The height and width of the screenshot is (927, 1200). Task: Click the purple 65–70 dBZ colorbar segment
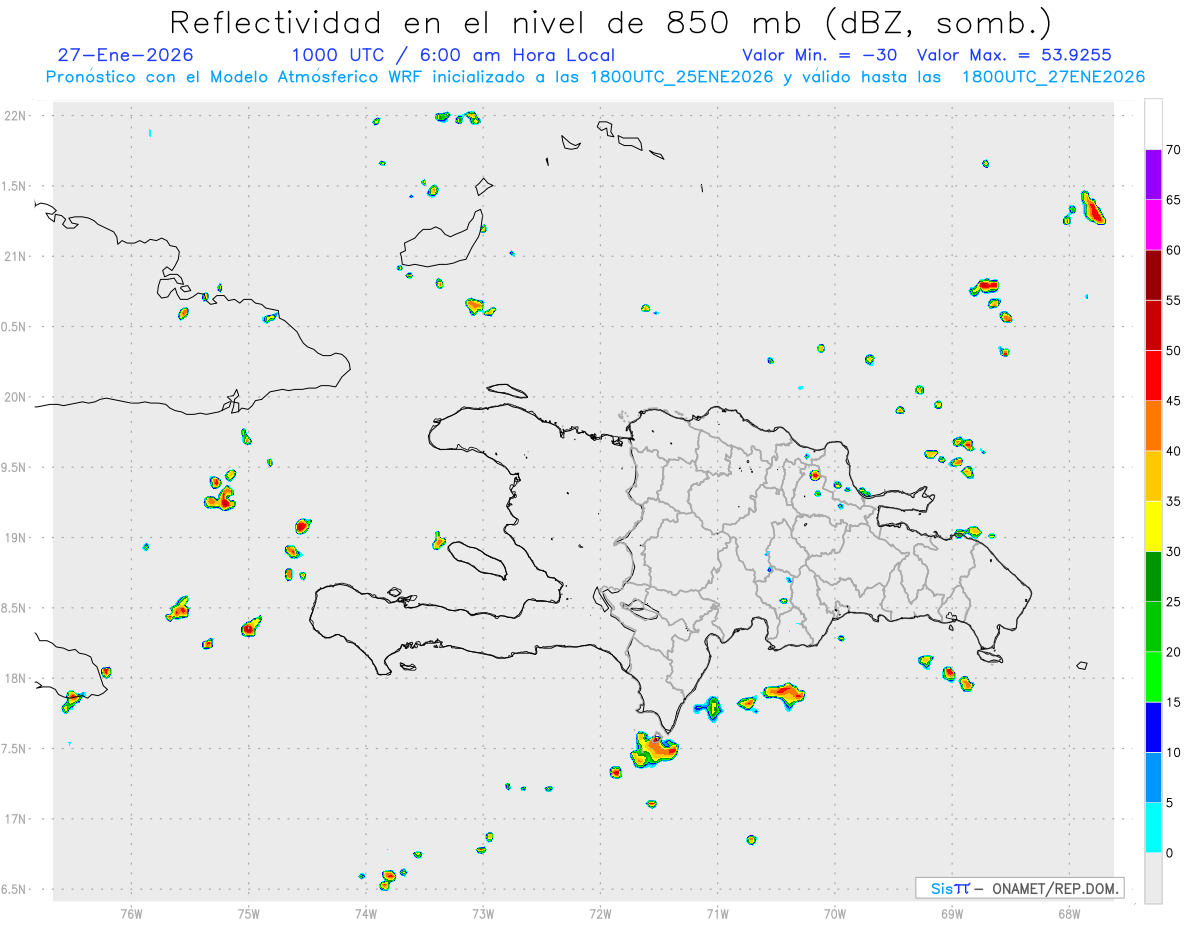[x=1153, y=175]
